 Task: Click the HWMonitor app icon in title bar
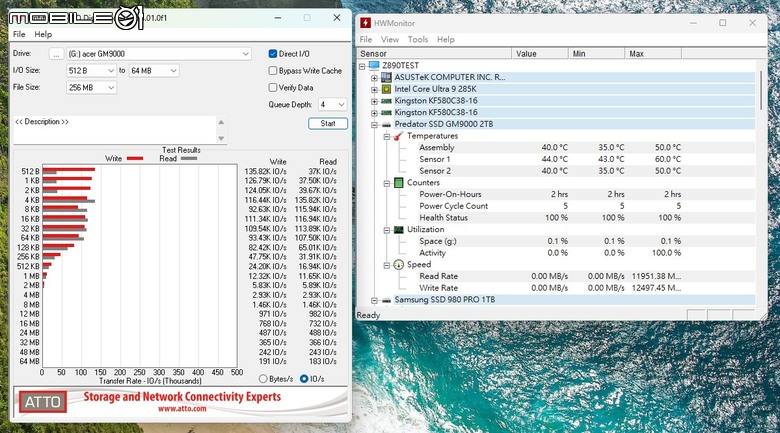(366, 23)
